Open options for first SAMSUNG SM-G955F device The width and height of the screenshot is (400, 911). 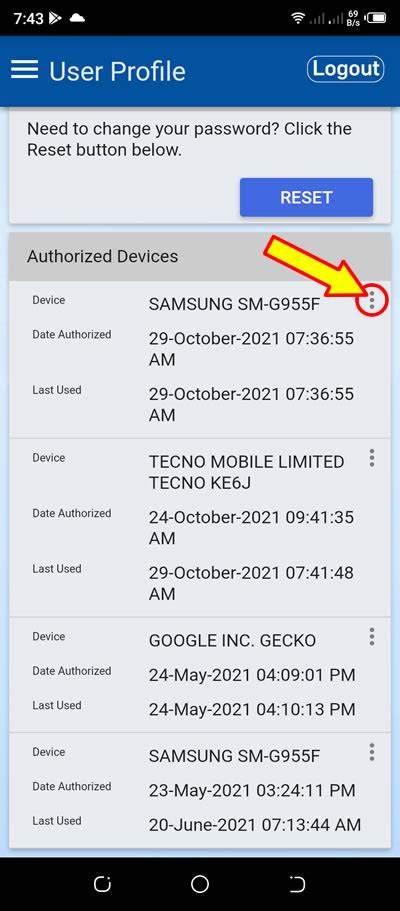pos(372,300)
